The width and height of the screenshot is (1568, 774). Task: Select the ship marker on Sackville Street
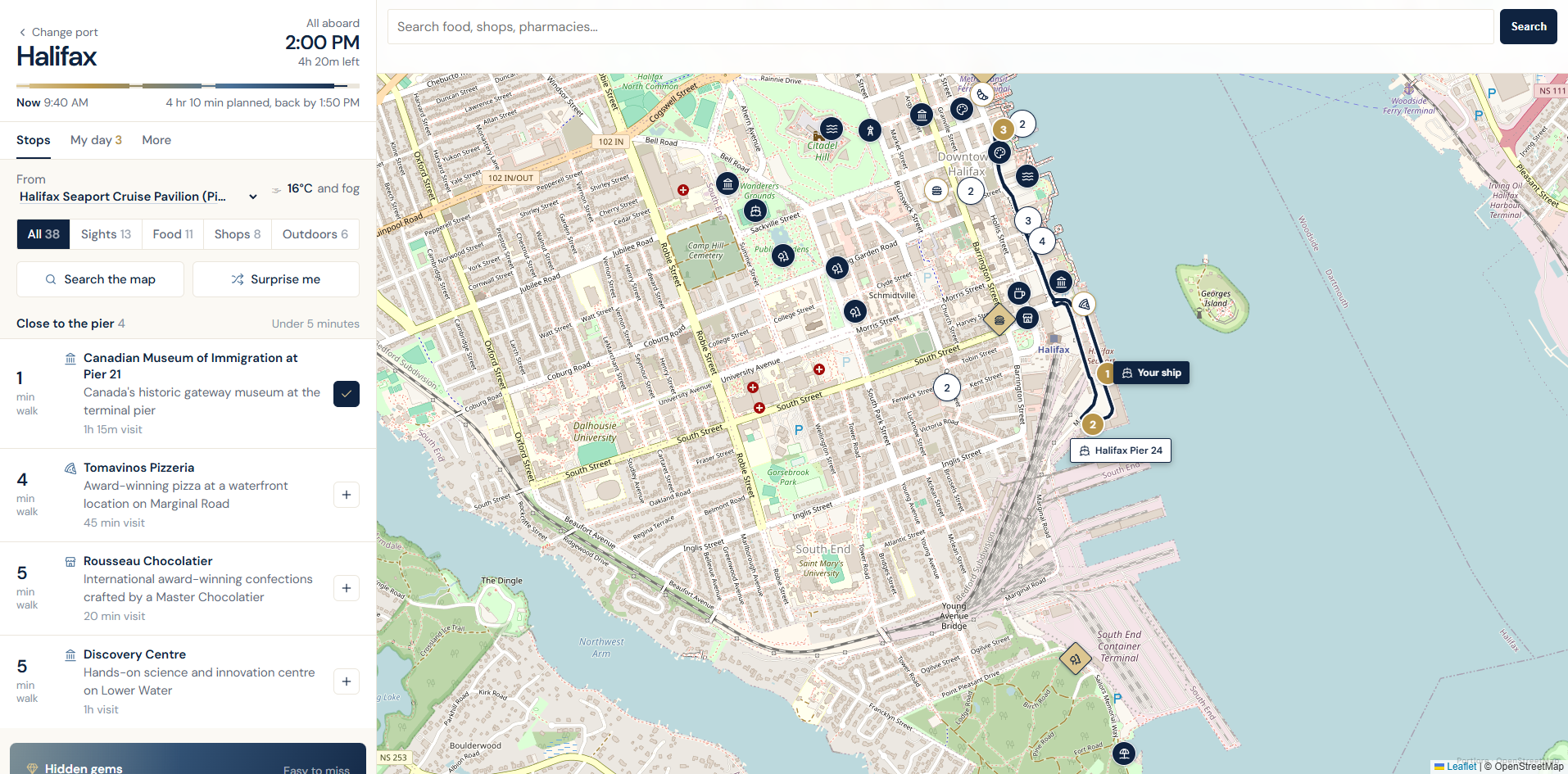coord(755,211)
